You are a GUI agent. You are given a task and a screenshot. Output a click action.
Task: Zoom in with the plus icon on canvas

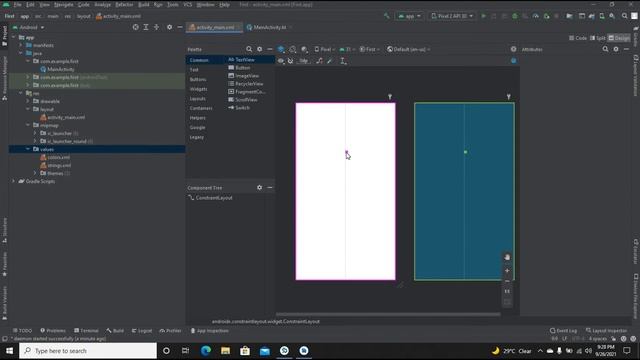coord(507,271)
